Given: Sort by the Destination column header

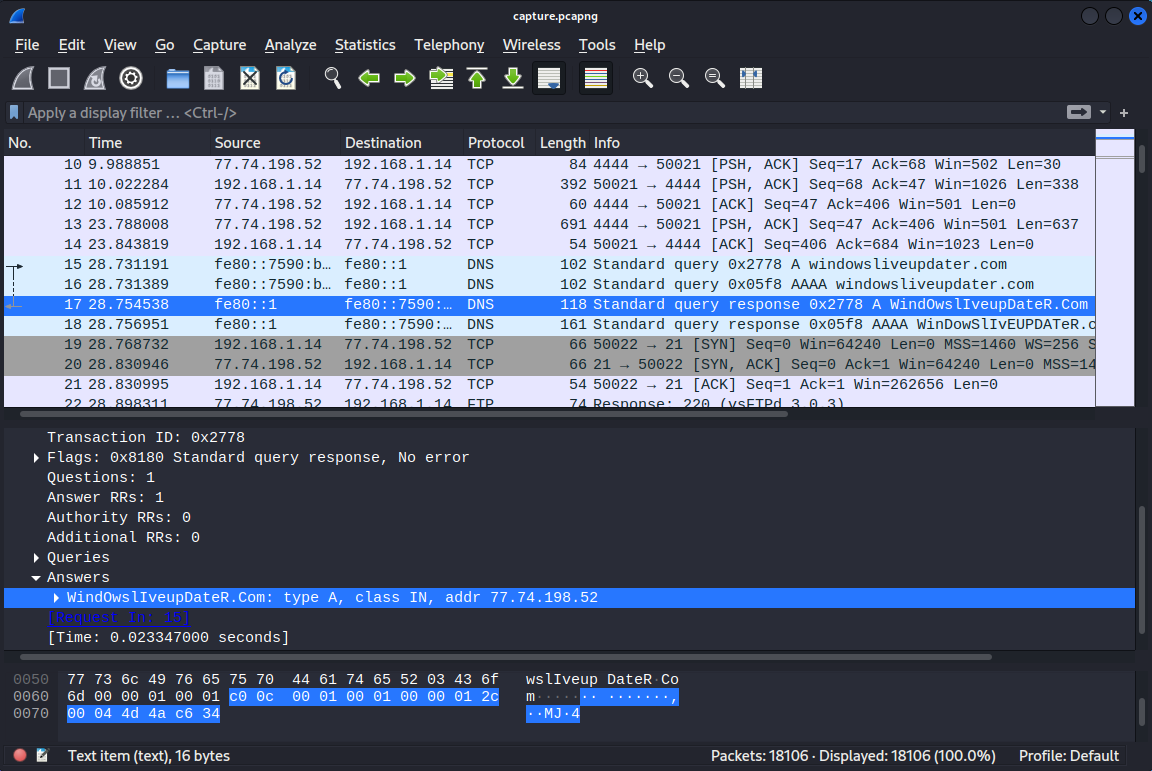Looking at the screenshot, I should click(x=402, y=143).
